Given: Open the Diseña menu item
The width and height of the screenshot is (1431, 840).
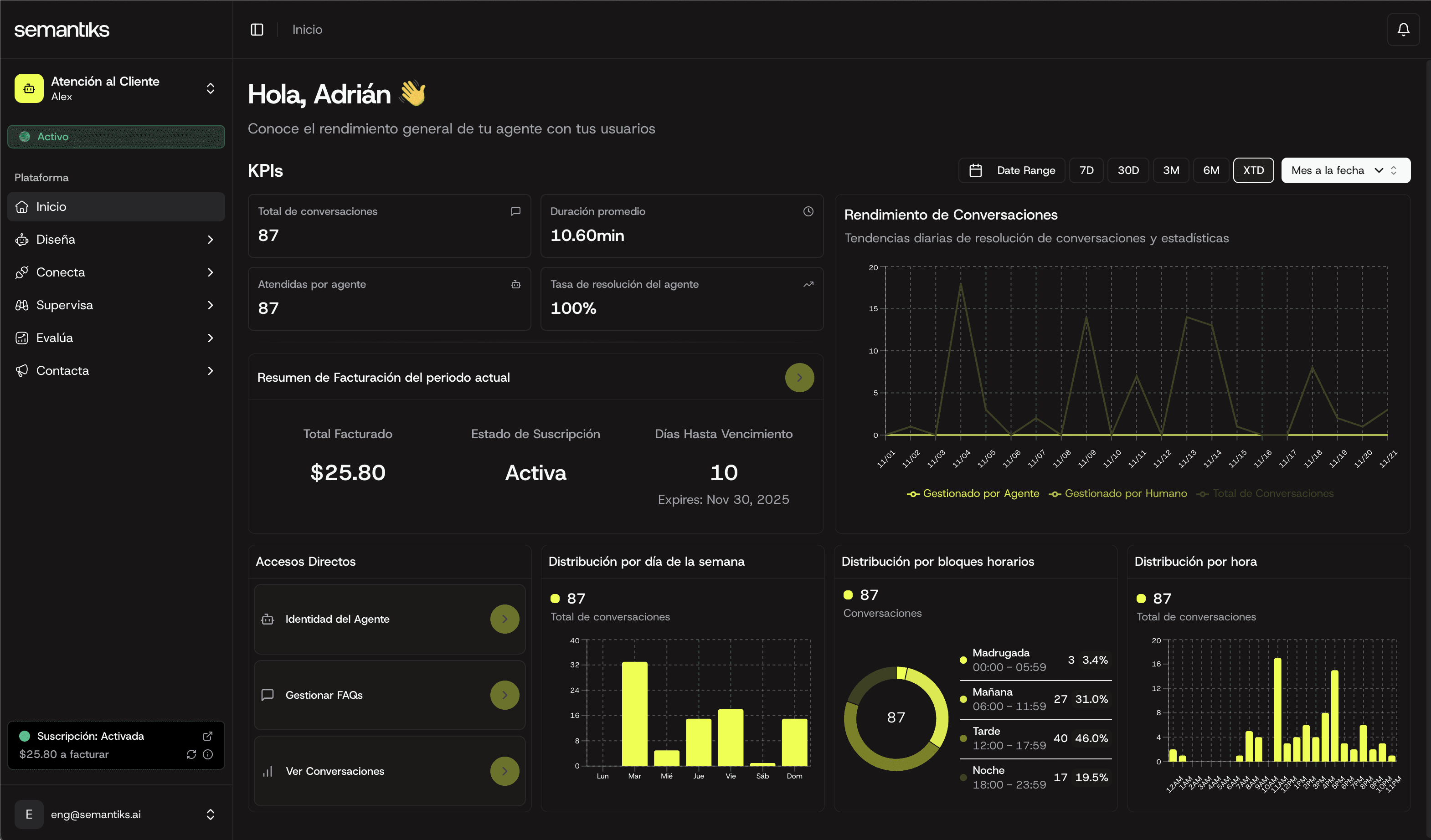Looking at the screenshot, I should (x=116, y=240).
